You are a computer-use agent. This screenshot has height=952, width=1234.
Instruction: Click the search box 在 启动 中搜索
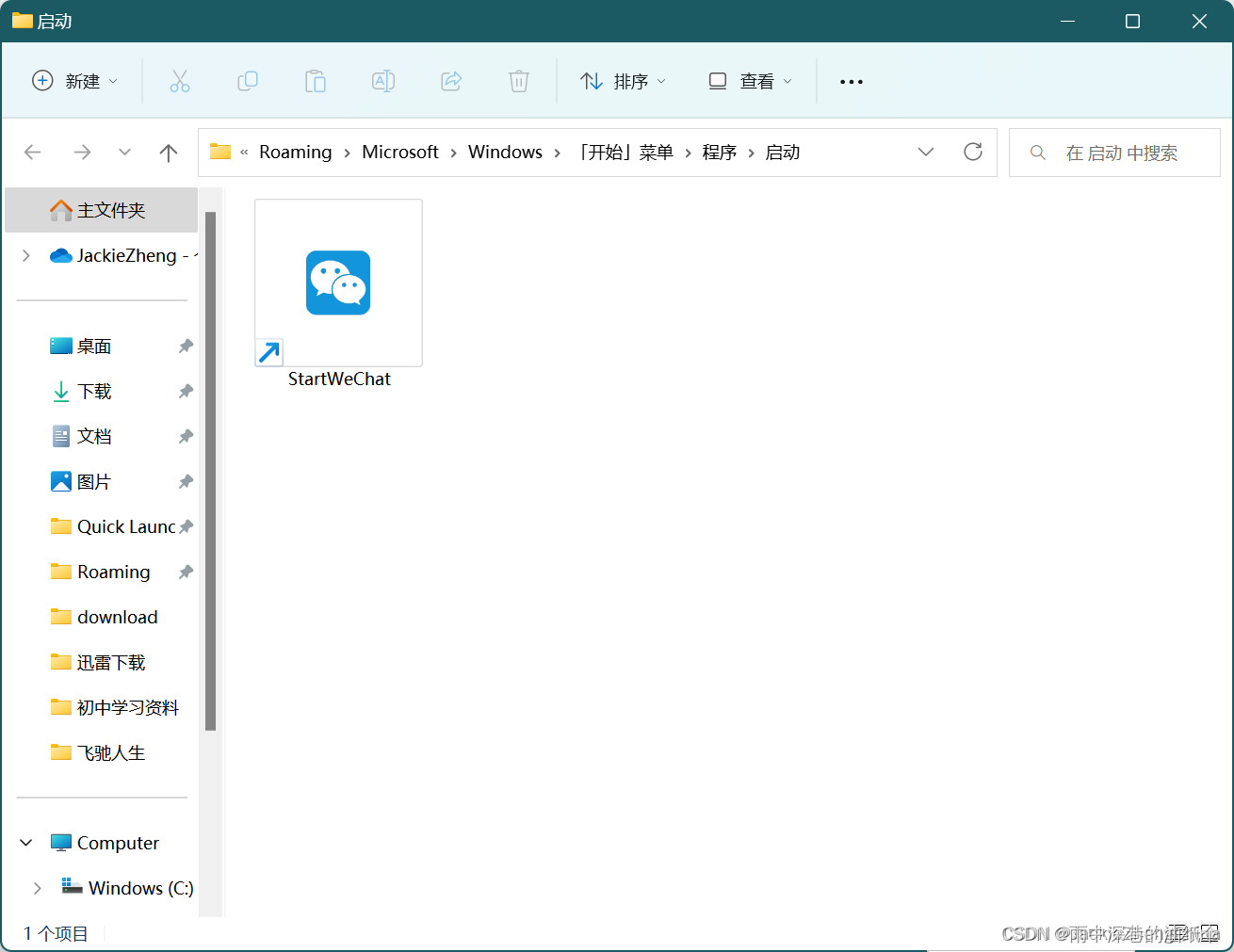pyautogui.click(x=1114, y=153)
